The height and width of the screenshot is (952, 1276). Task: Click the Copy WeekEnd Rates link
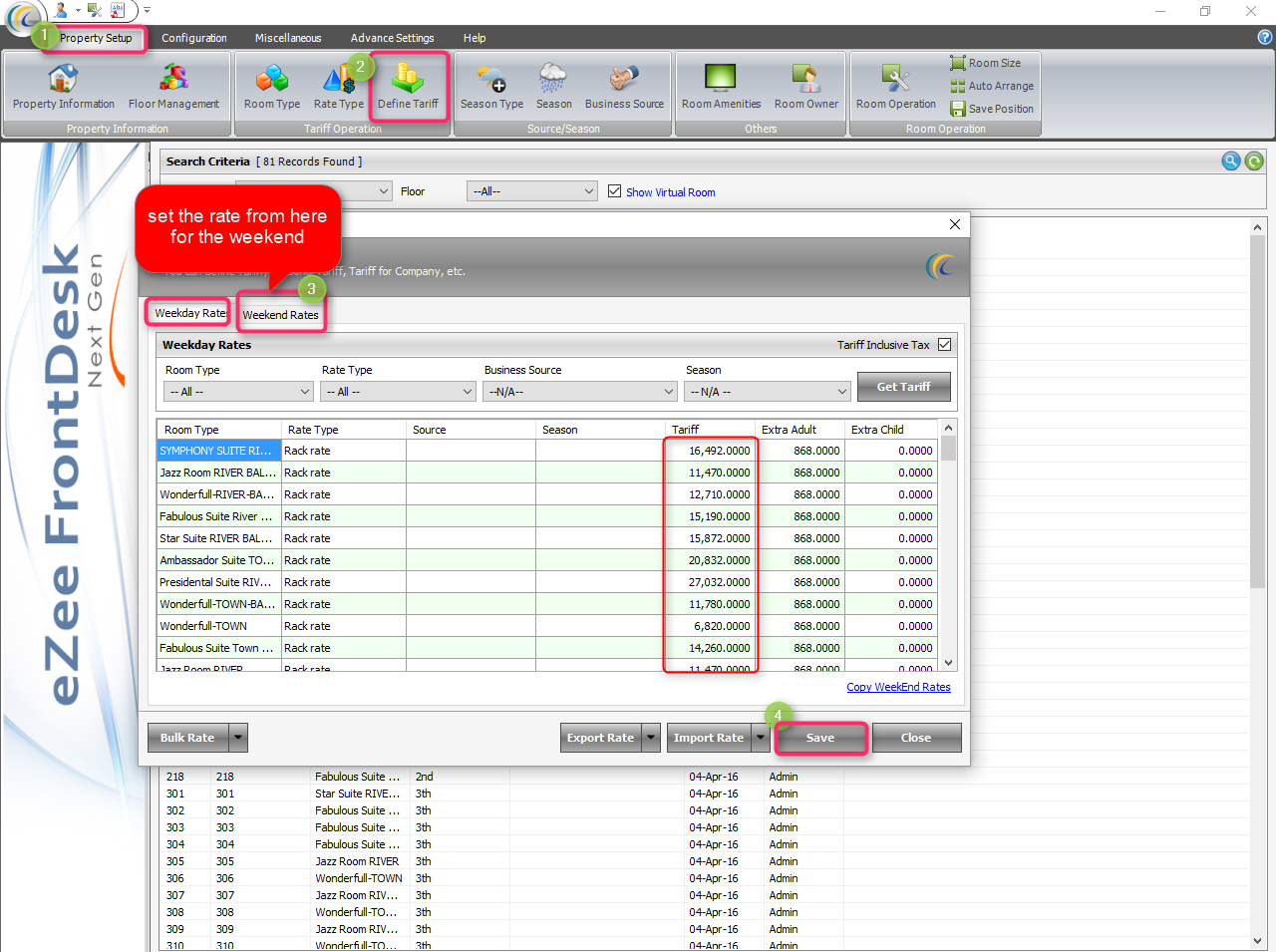pyautogui.click(x=898, y=687)
